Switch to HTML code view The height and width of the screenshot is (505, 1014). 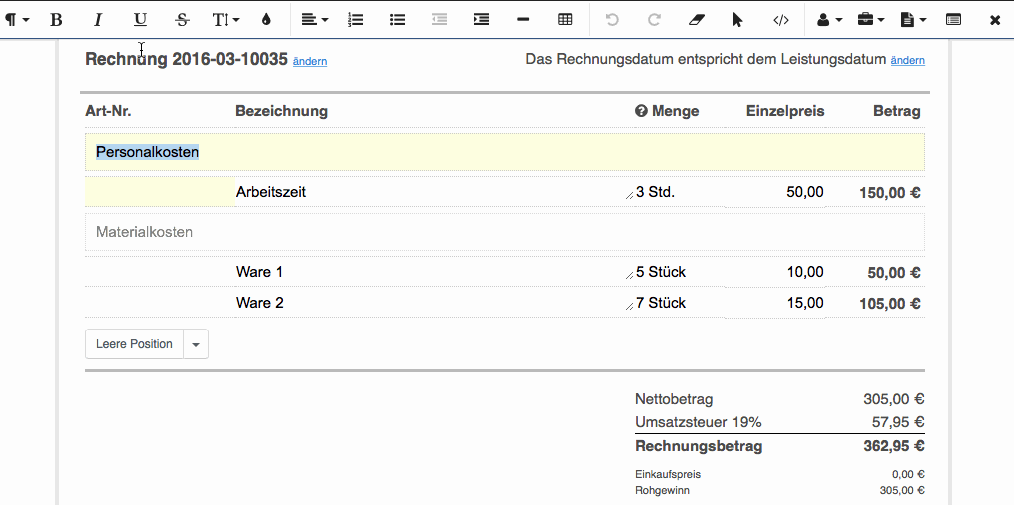point(781,20)
